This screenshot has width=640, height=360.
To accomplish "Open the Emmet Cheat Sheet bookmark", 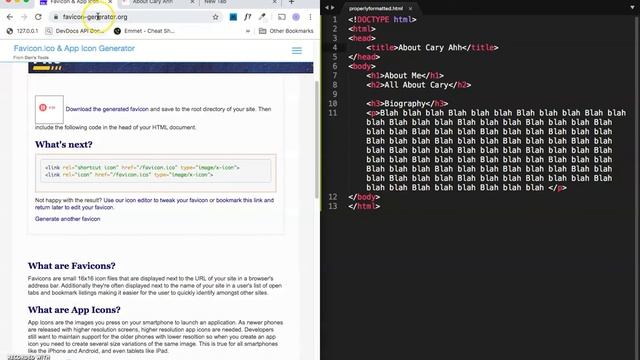I will point(144,31).
